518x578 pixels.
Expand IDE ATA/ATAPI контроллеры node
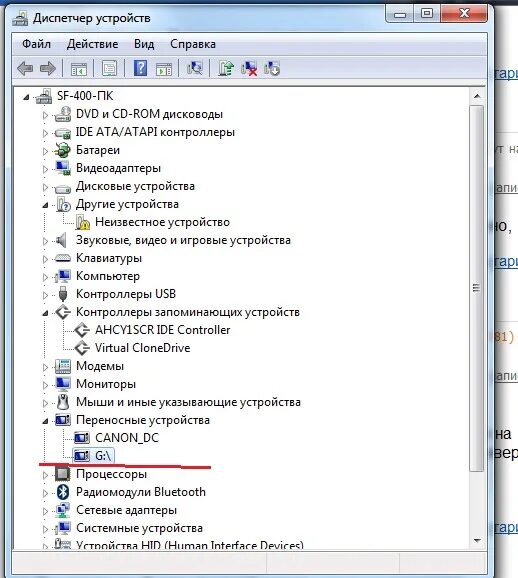(45, 133)
